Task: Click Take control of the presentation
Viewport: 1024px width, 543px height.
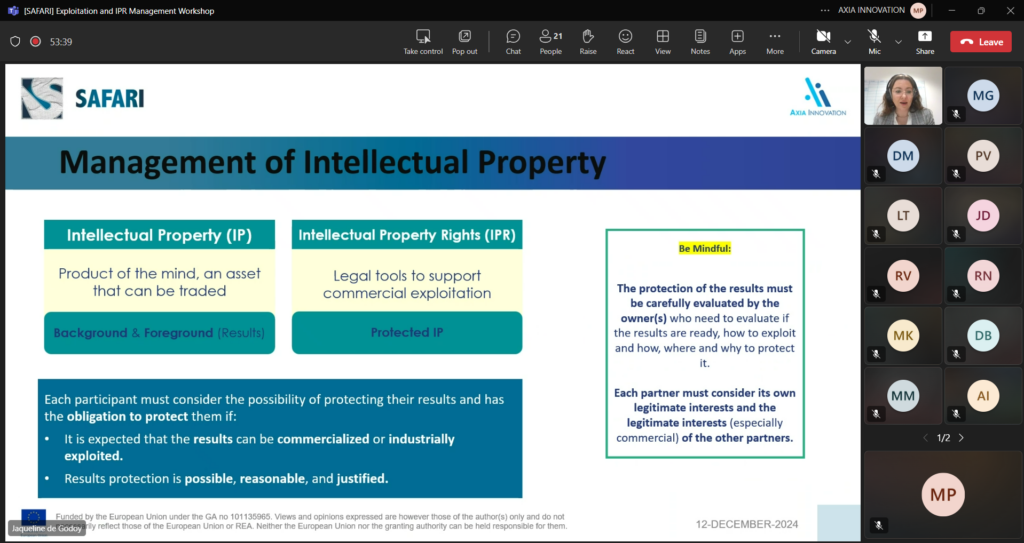Action: [x=423, y=42]
